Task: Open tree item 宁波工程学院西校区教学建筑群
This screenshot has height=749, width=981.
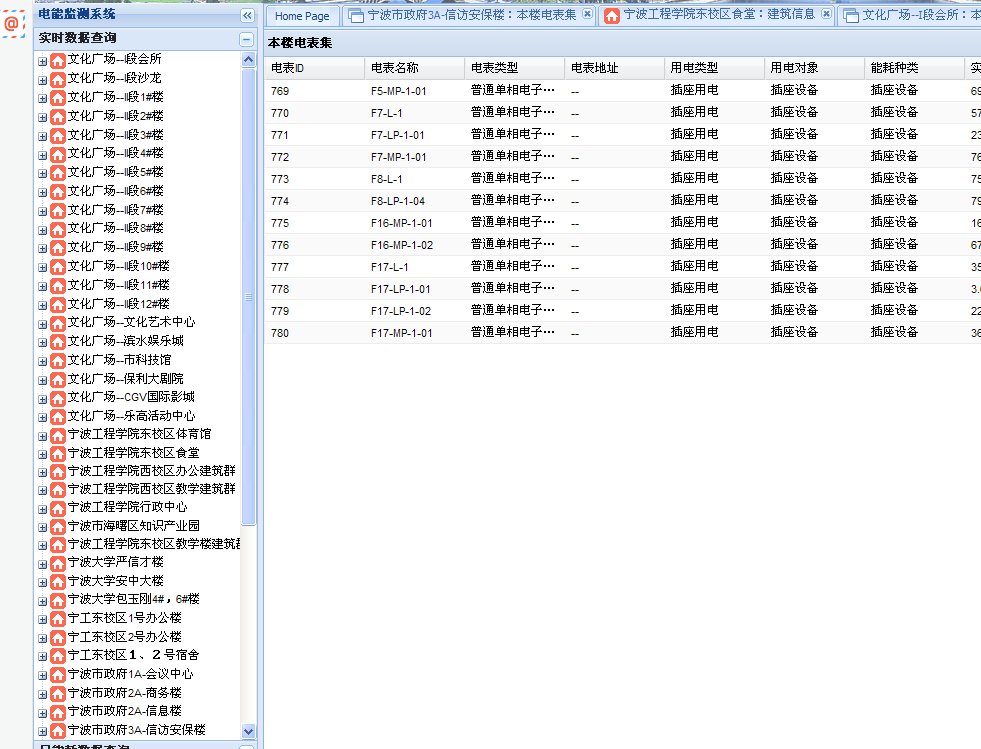Action: [x=151, y=489]
